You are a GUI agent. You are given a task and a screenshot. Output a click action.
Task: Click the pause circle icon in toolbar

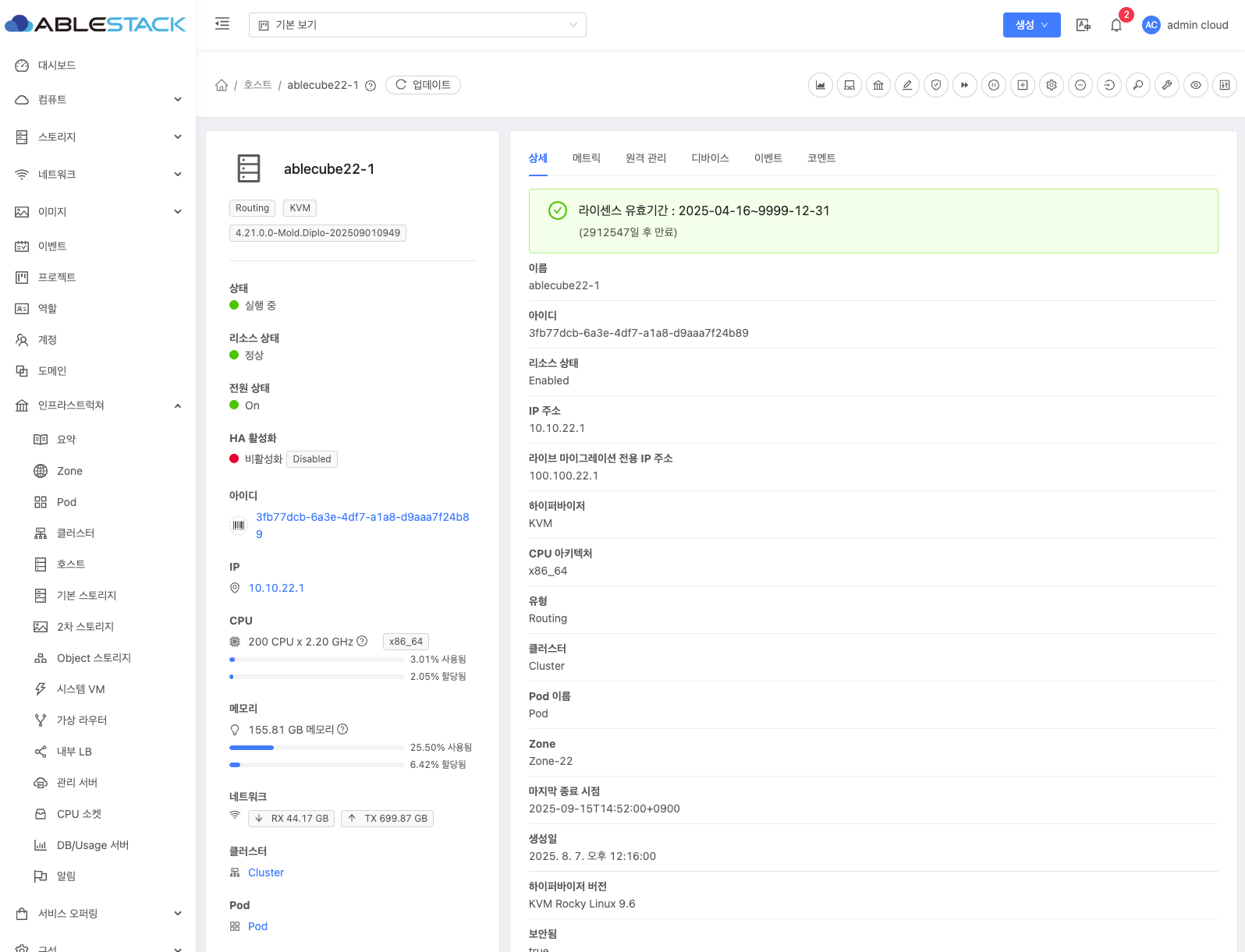pos(994,85)
